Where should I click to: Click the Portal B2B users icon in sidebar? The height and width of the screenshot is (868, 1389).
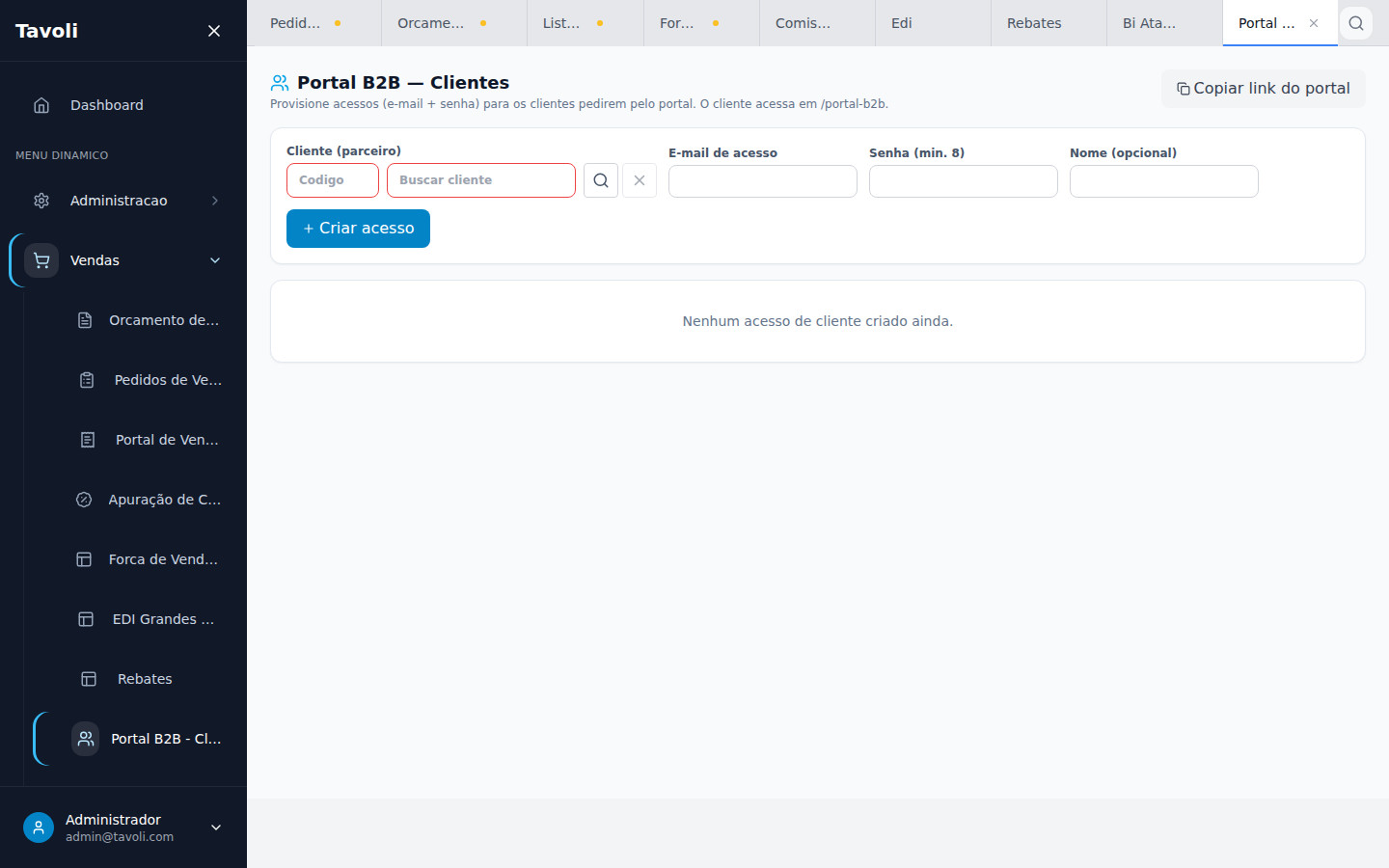(86, 739)
